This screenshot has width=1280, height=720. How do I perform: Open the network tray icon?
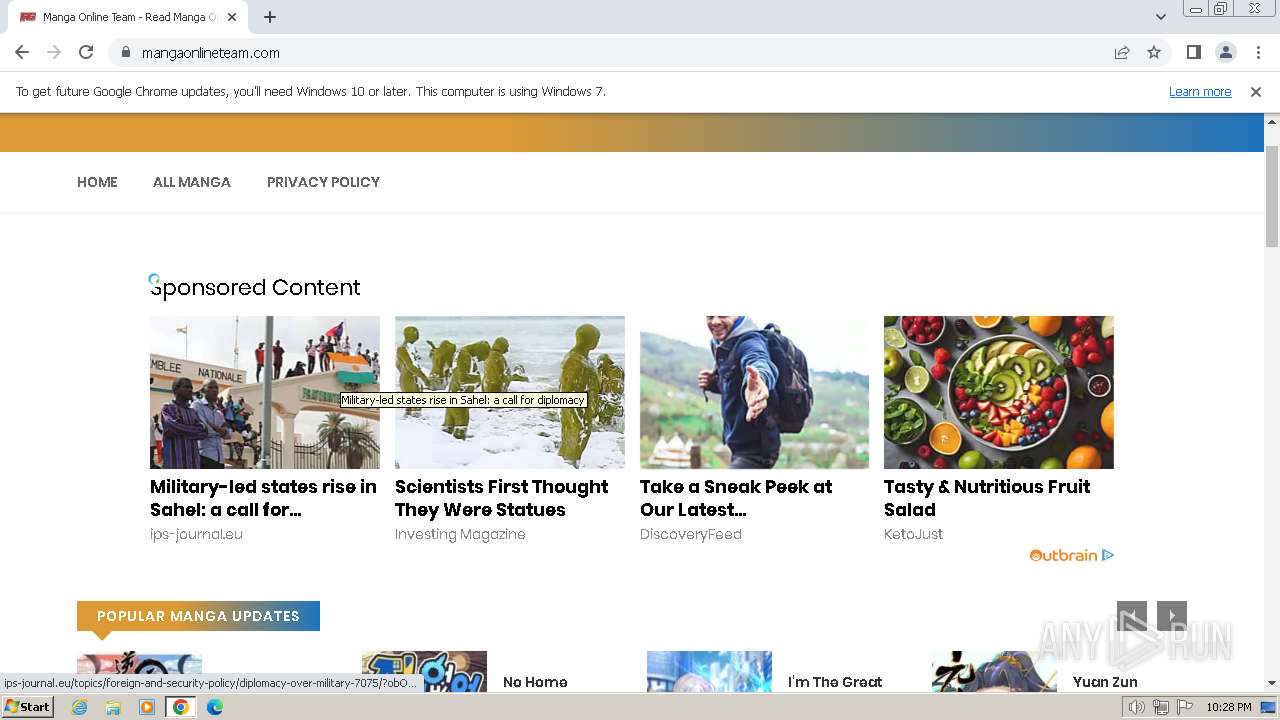pos(1161,707)
